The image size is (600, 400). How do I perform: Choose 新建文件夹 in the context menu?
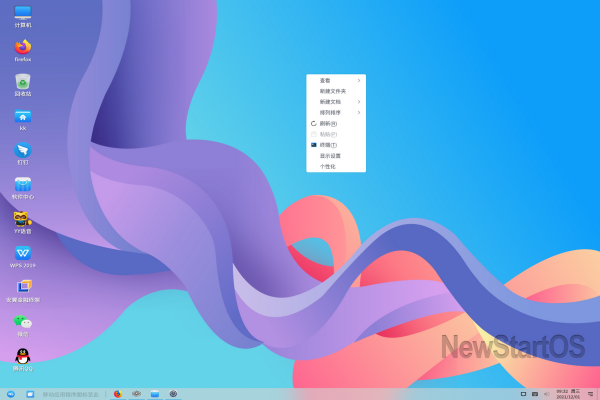333,91
